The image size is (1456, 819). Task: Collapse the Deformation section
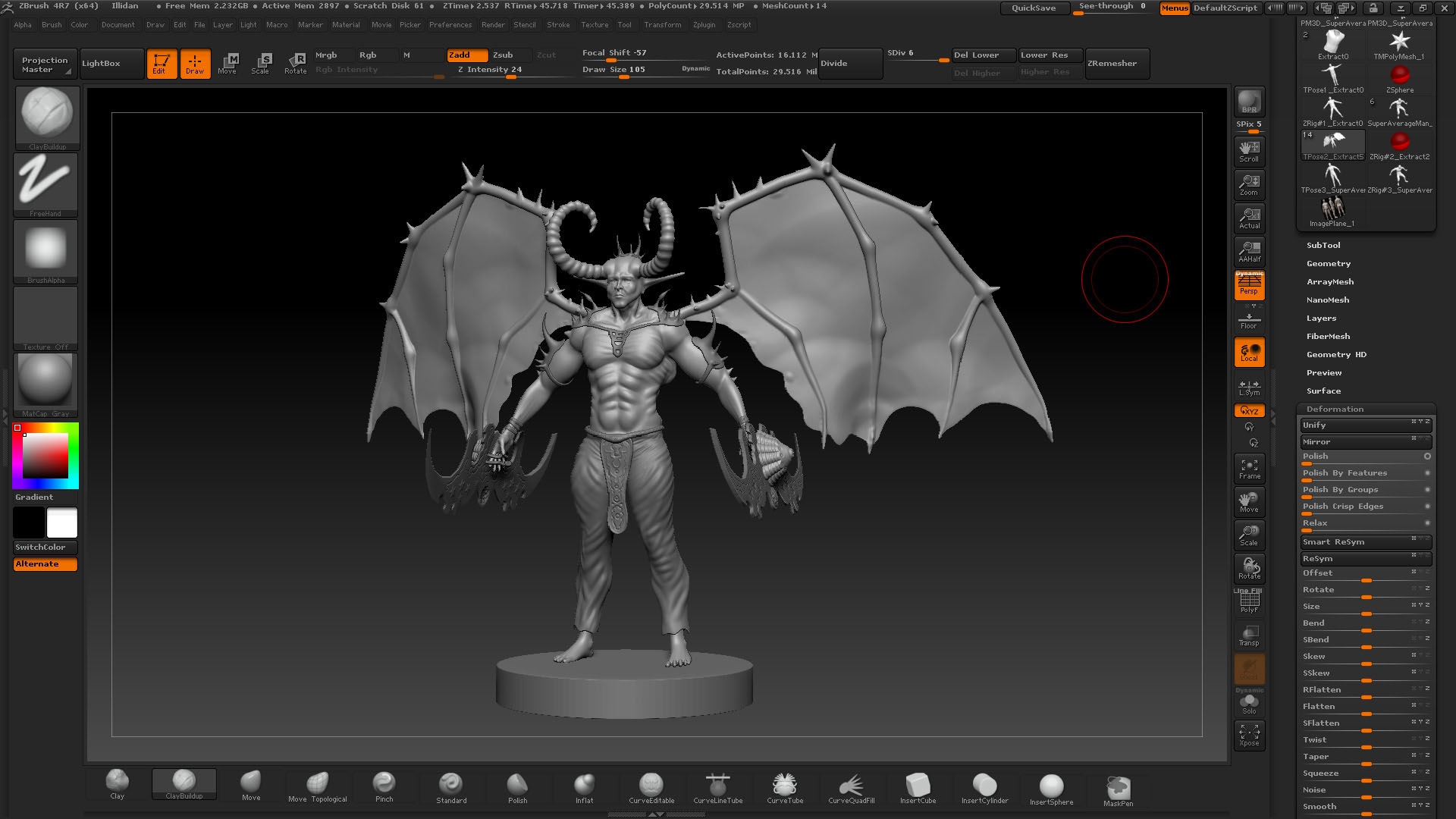point(1335,409)
